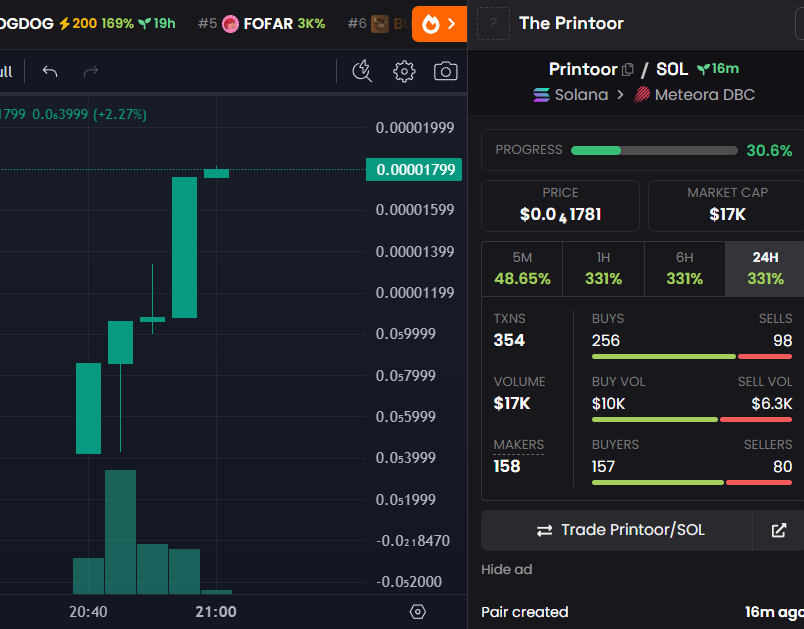Click the 21:00 time axis label

(216, 612)
